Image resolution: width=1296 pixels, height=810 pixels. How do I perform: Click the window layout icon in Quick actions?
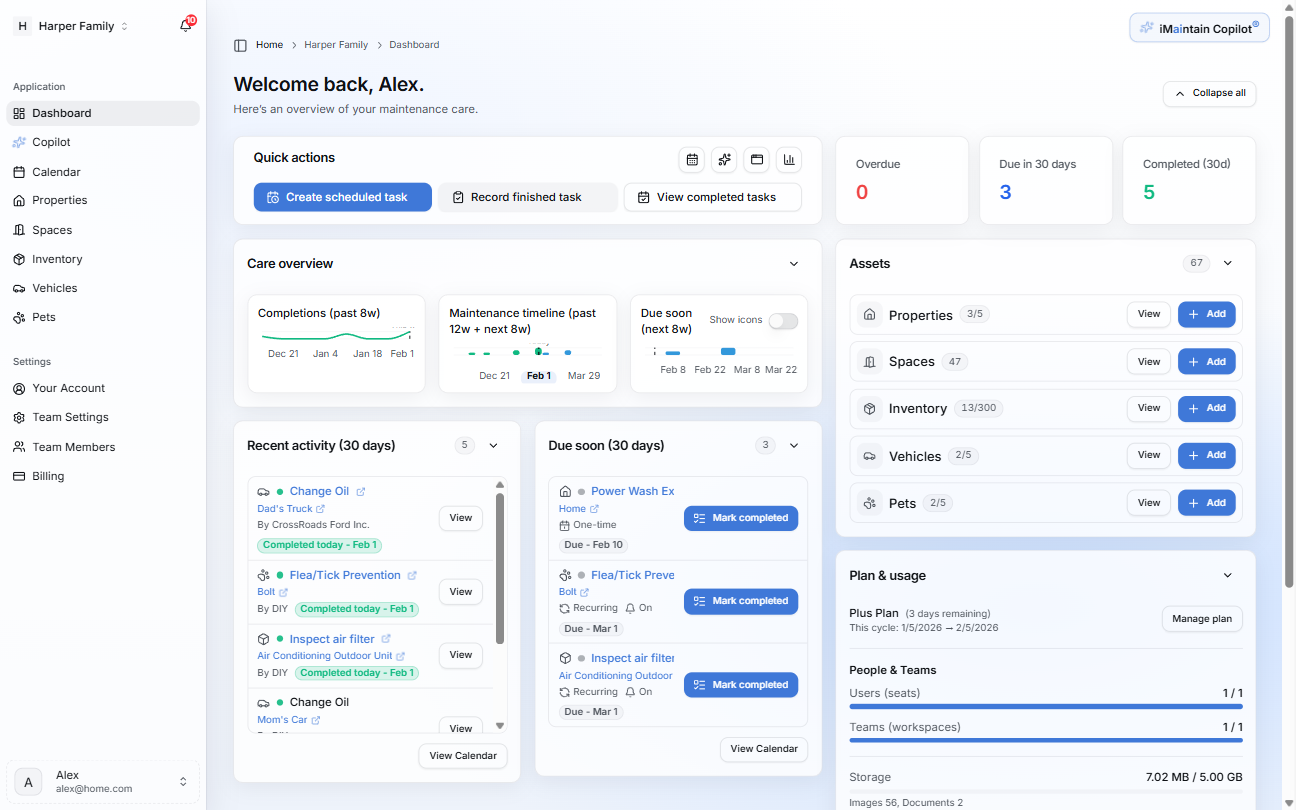pyautogui.click(x=757, y=159)
